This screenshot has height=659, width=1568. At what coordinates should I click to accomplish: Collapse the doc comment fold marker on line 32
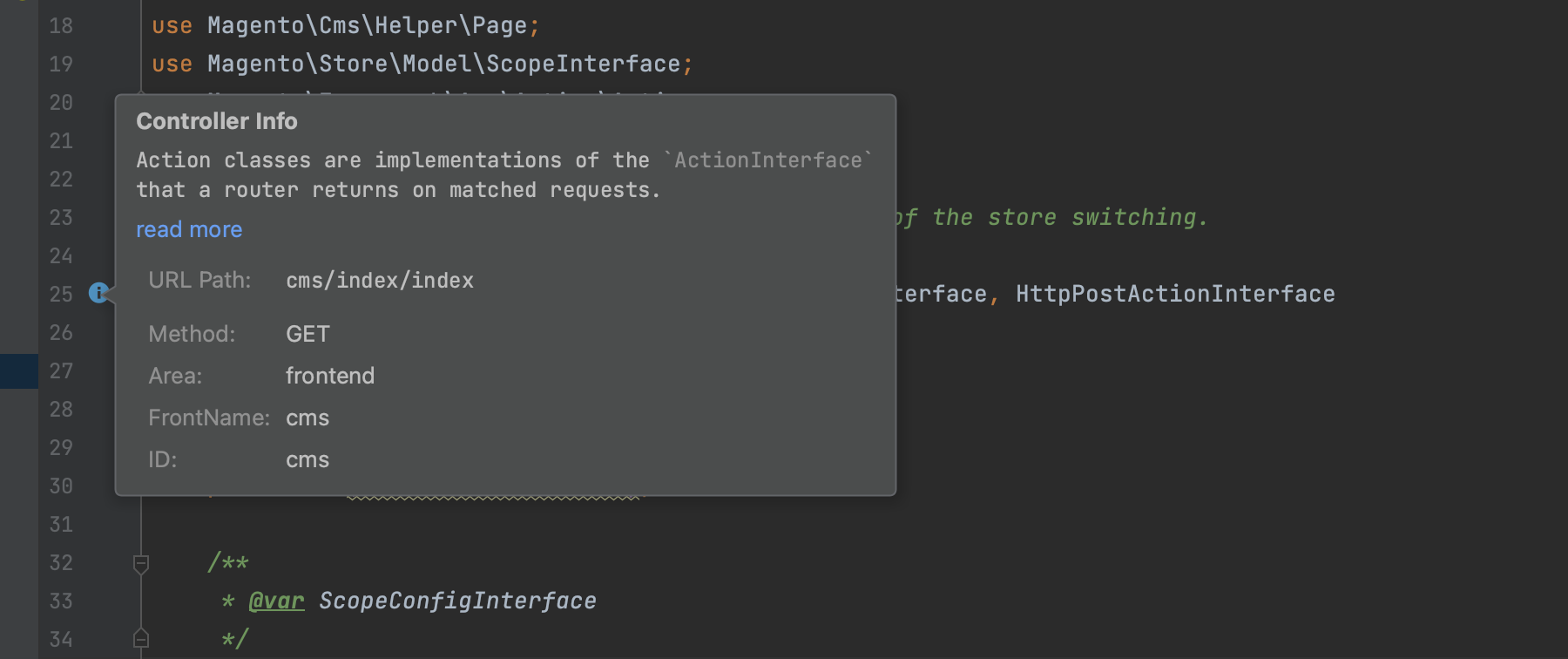point(141,564)
